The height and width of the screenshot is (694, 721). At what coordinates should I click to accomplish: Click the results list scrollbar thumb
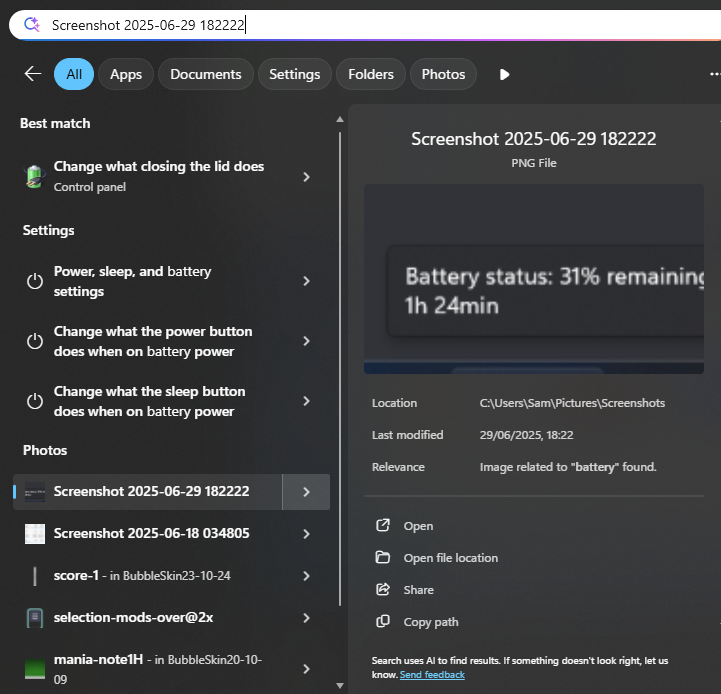point(340,369)
